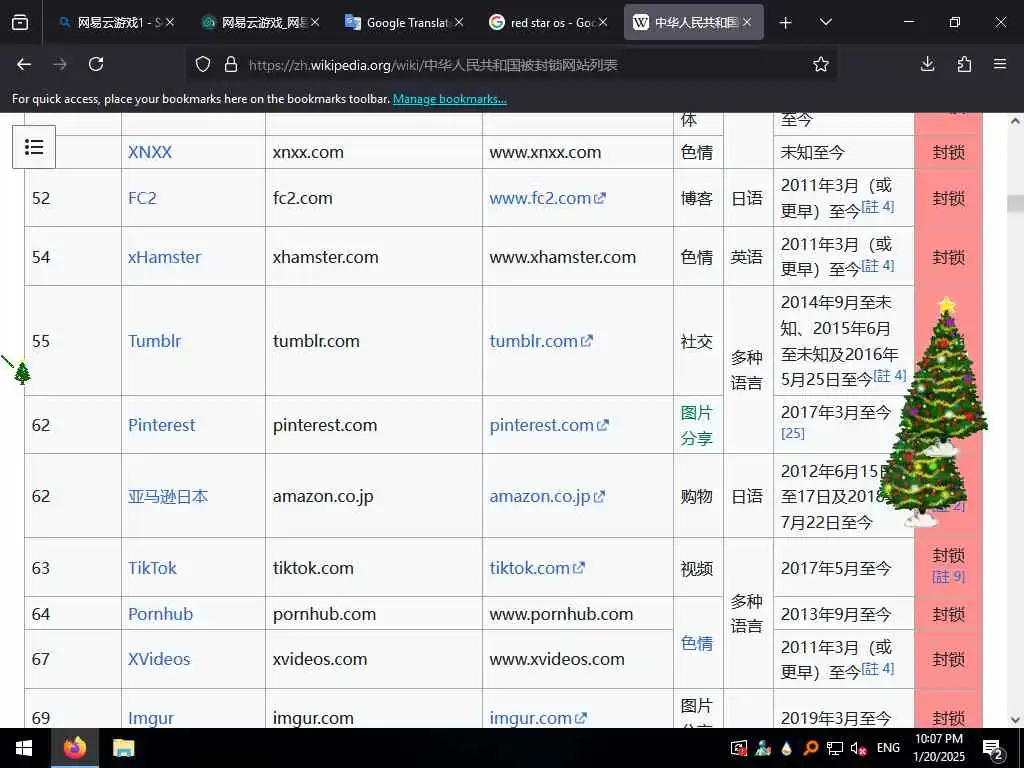The height and width of the screenshot is (768, 1024).
Task: Visit external link imgur.com
Action: pos(538,718)
